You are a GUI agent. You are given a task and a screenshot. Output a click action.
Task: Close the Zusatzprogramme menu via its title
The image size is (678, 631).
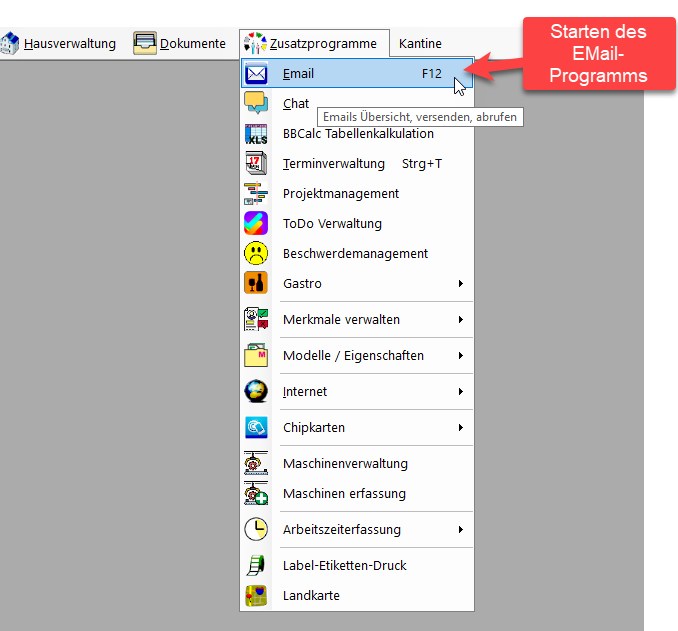(314, 43)
